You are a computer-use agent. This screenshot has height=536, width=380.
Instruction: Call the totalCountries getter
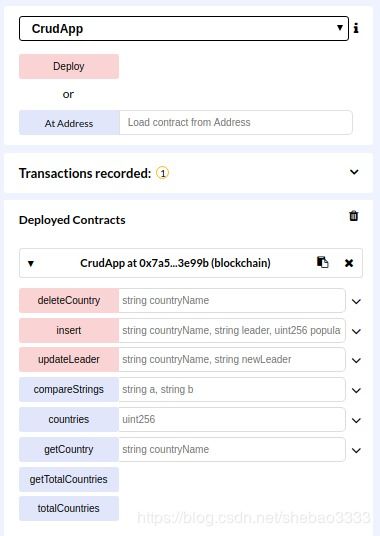[69, 508]
